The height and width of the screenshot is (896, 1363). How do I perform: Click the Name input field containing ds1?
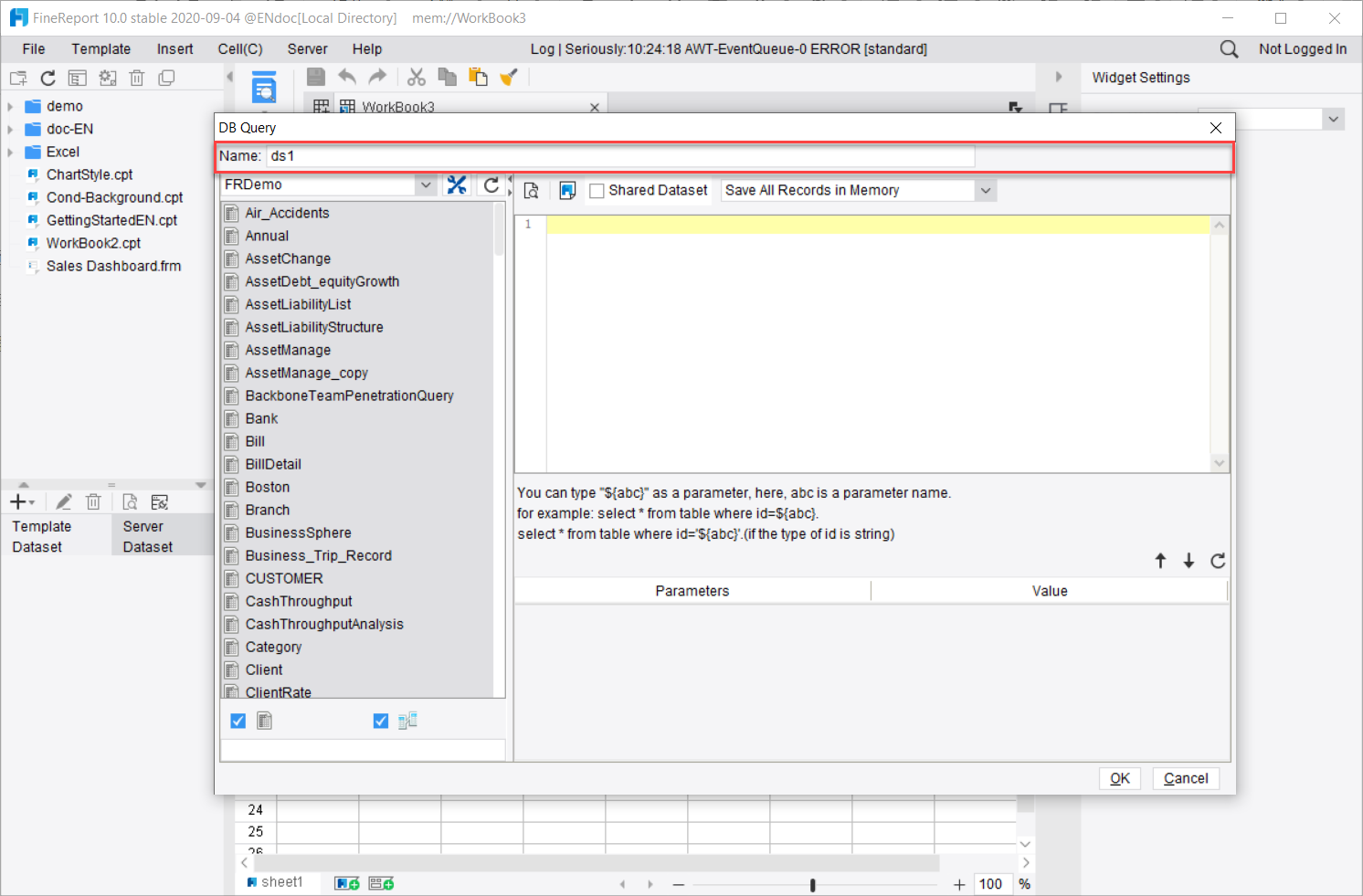[x=621, y=156]
